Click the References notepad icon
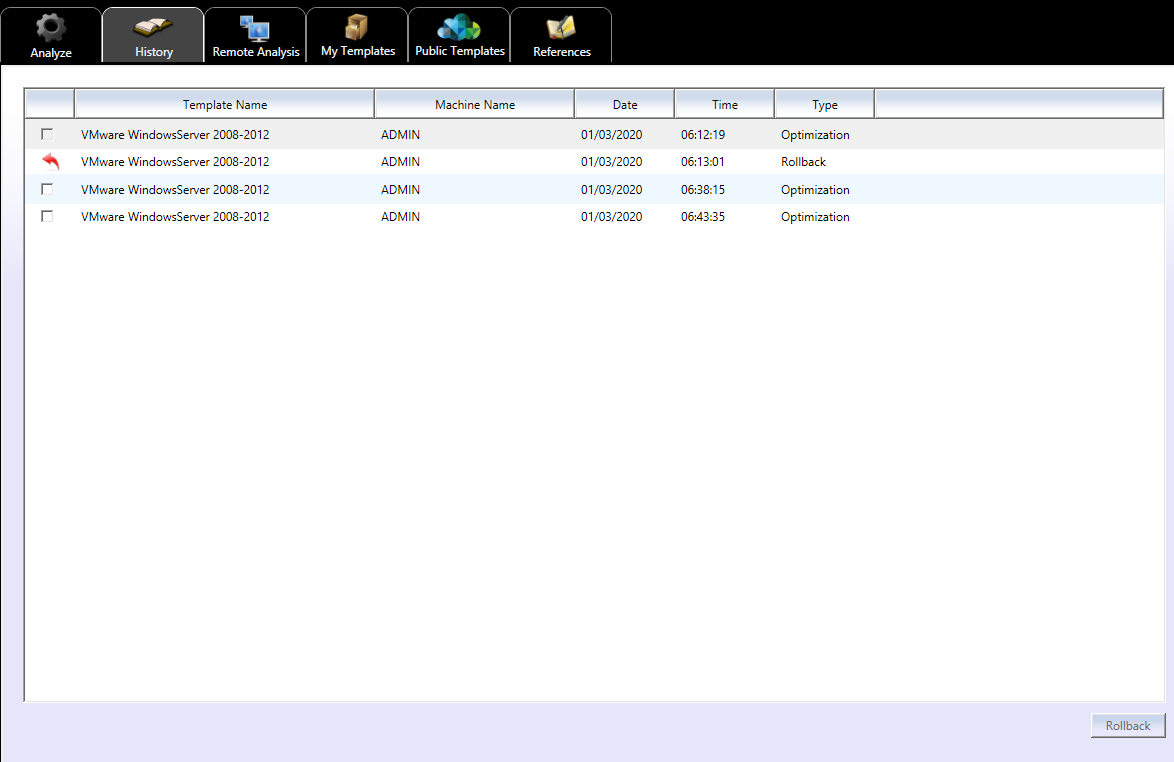 tap(561, 28)
